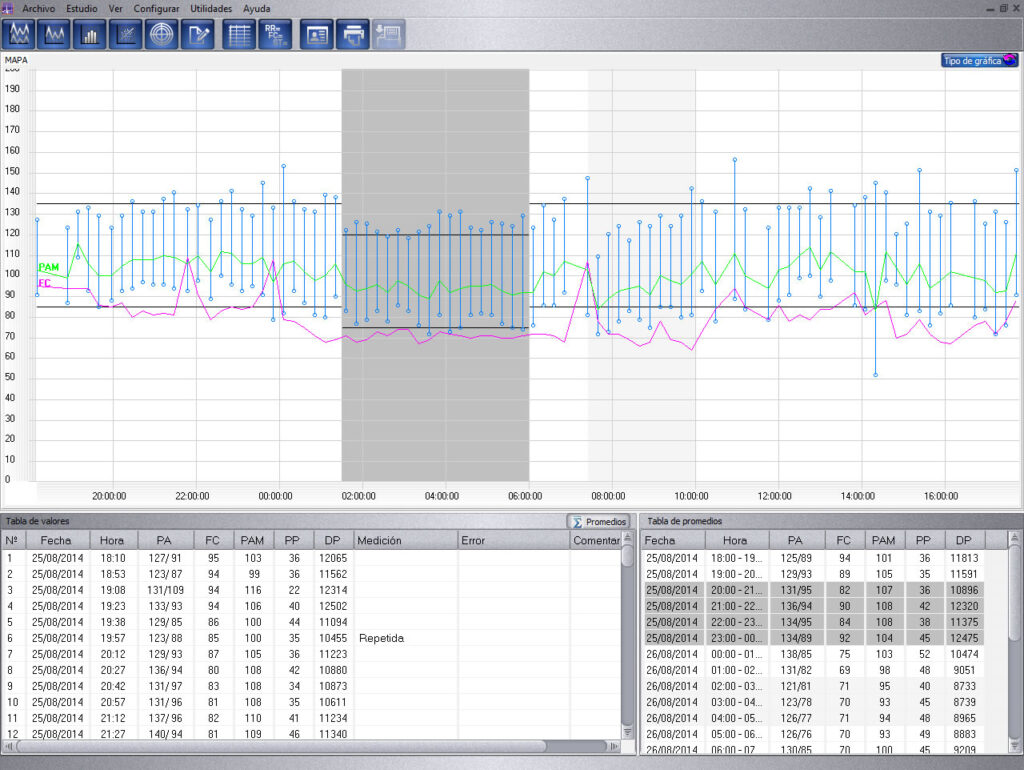Open the patient ID card icon

[317, 34]
